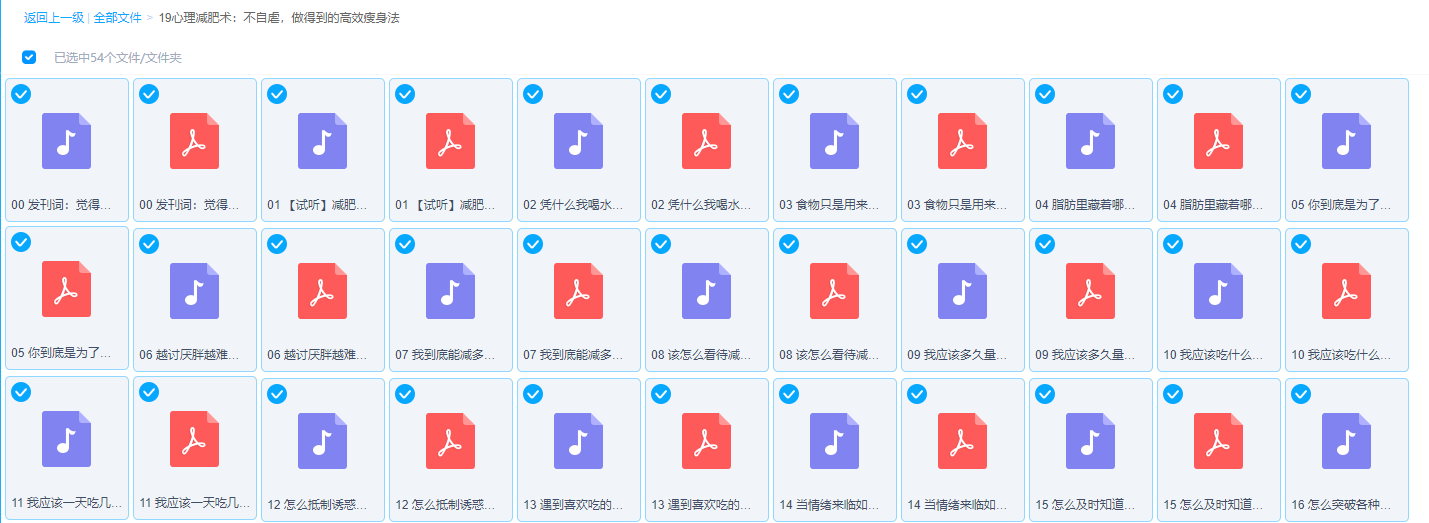The height and width of the screenshot is (523, 1429).
Task: Untick the 14 当情绪来临如 PDF file checkmark
Action: coord(917,393)
